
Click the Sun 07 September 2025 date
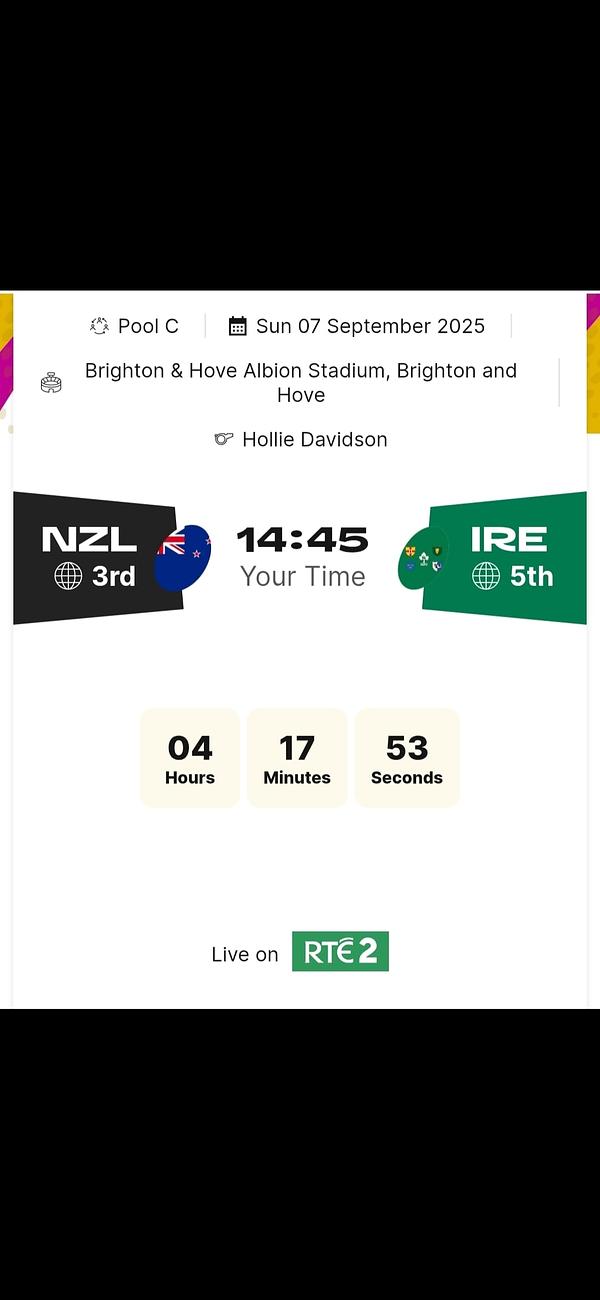coord(370,326)
